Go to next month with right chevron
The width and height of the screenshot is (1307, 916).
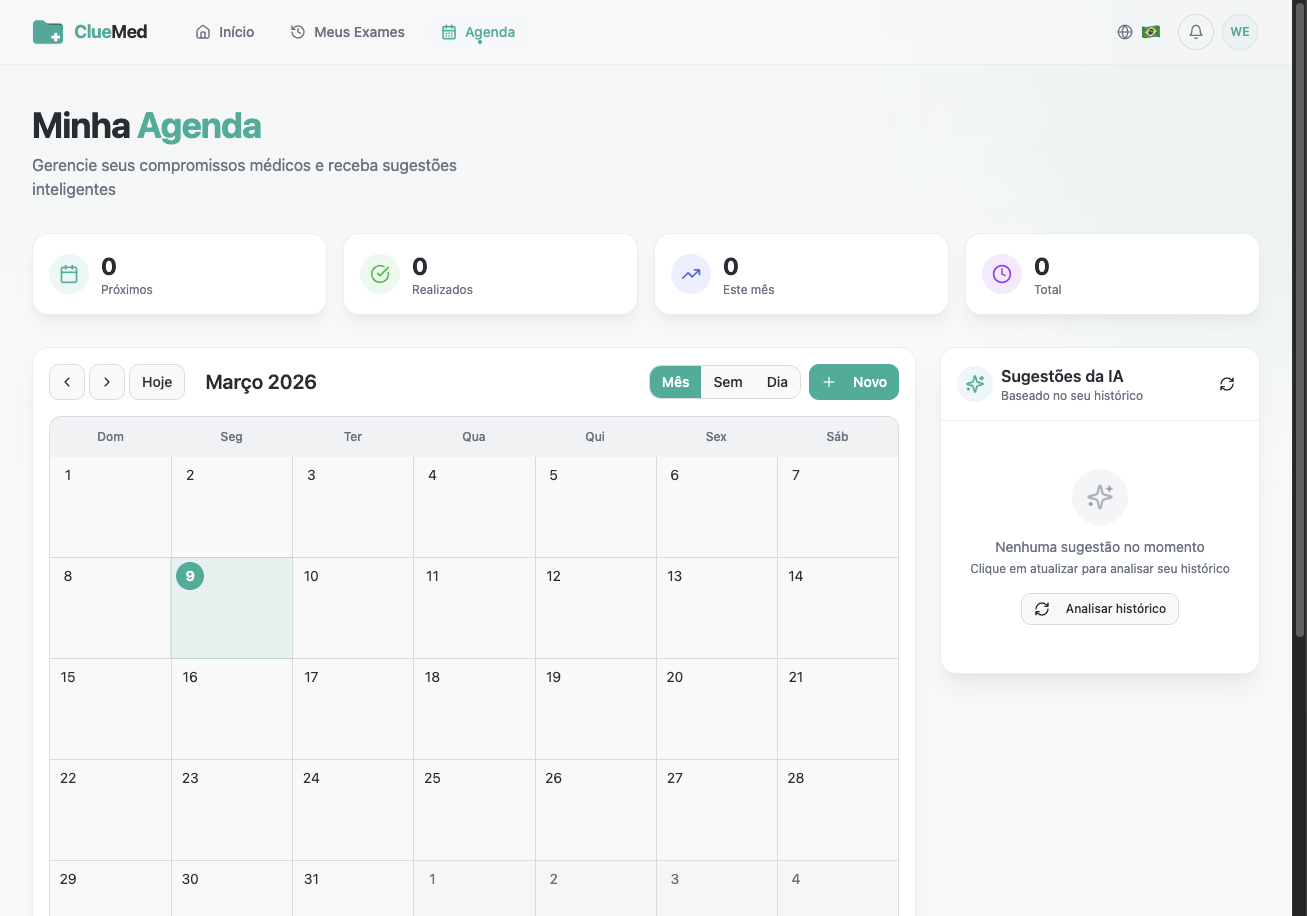point(107,382)
